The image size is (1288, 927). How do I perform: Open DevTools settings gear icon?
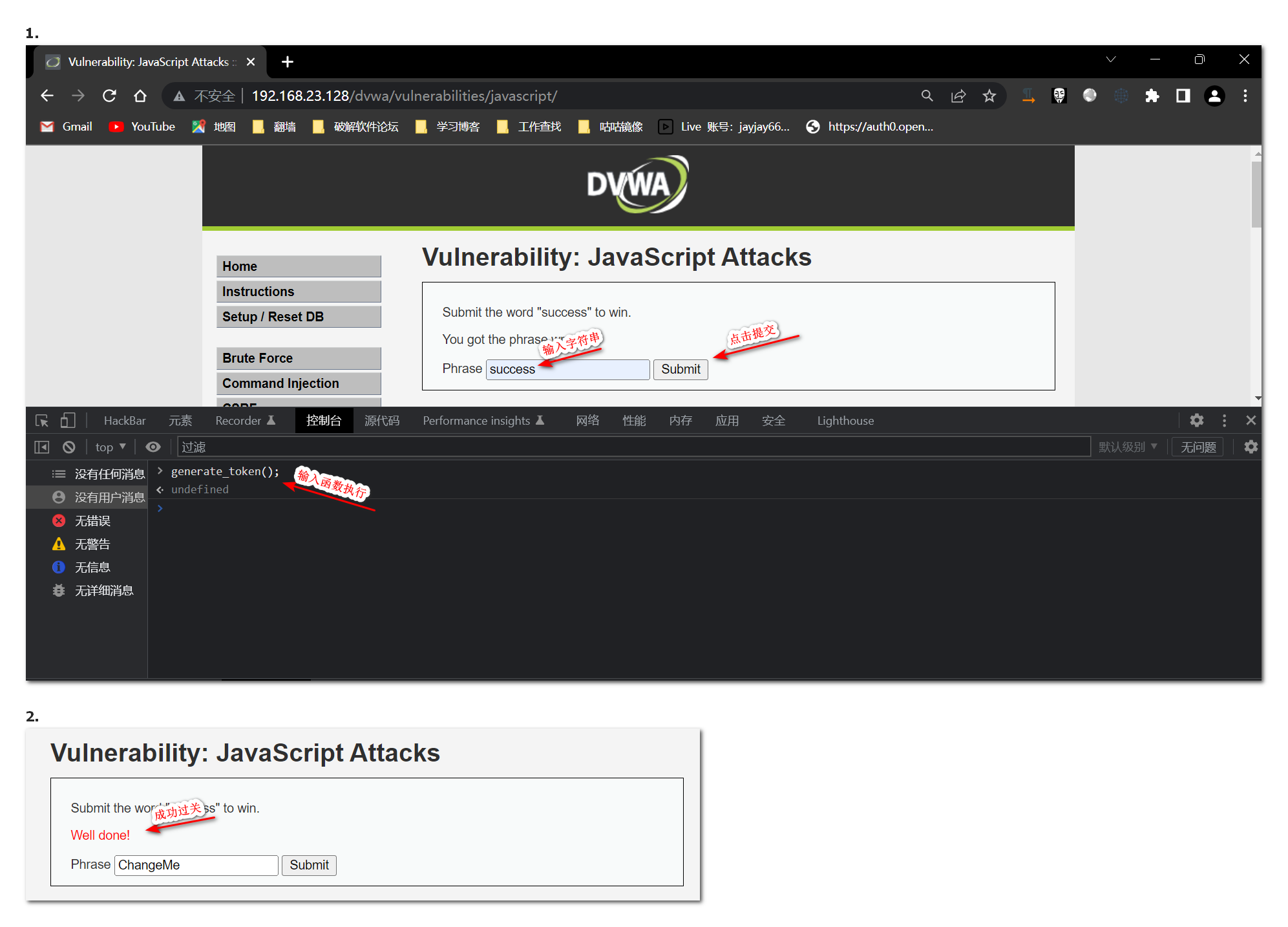pos(1196,421)
